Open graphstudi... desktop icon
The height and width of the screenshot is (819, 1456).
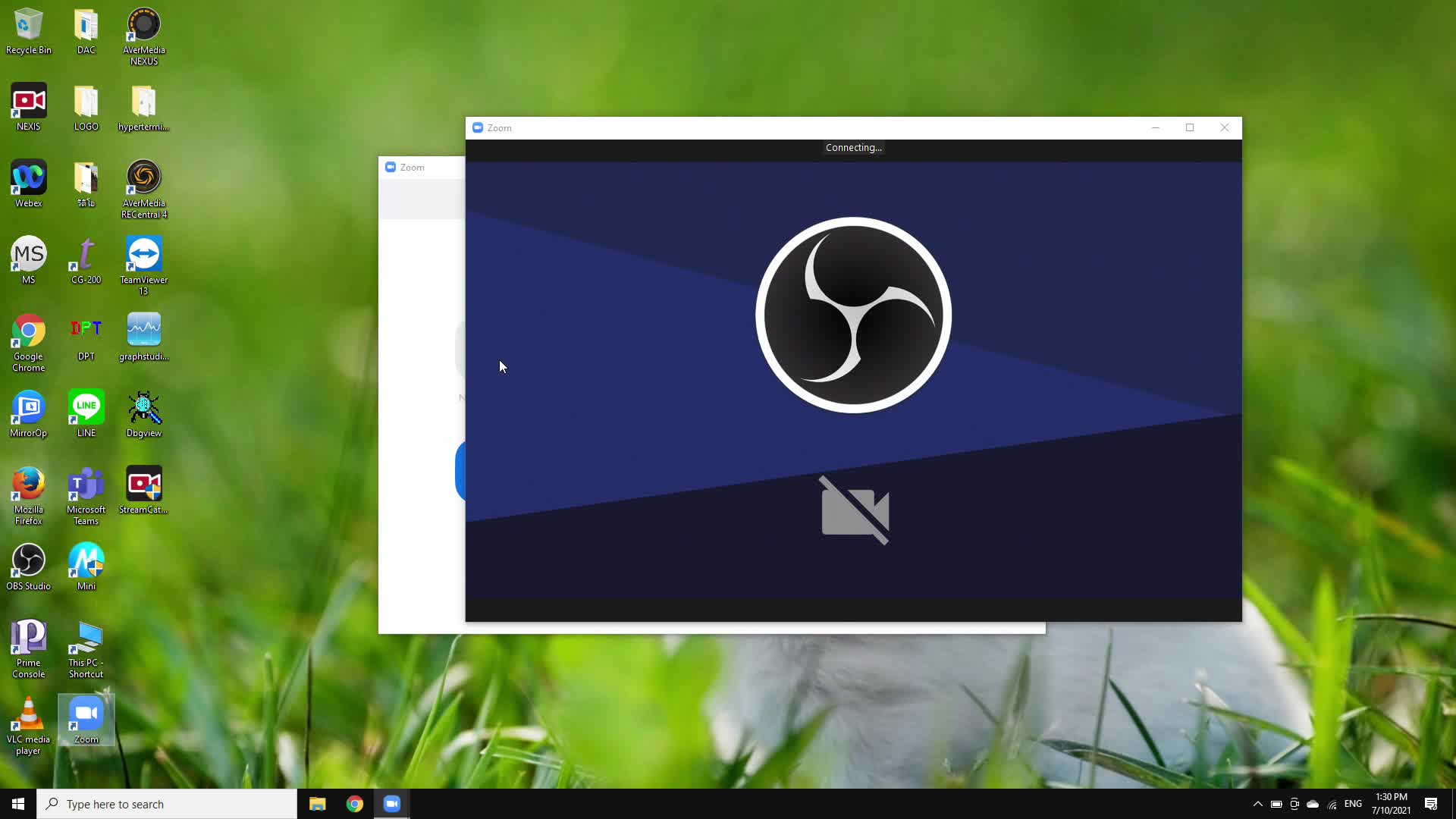pos(144,337)
